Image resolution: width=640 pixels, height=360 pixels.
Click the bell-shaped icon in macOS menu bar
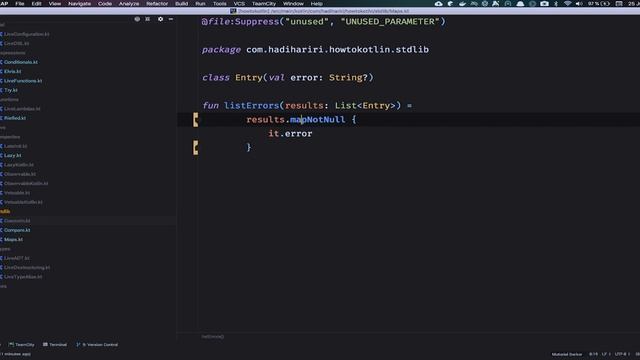520,4
